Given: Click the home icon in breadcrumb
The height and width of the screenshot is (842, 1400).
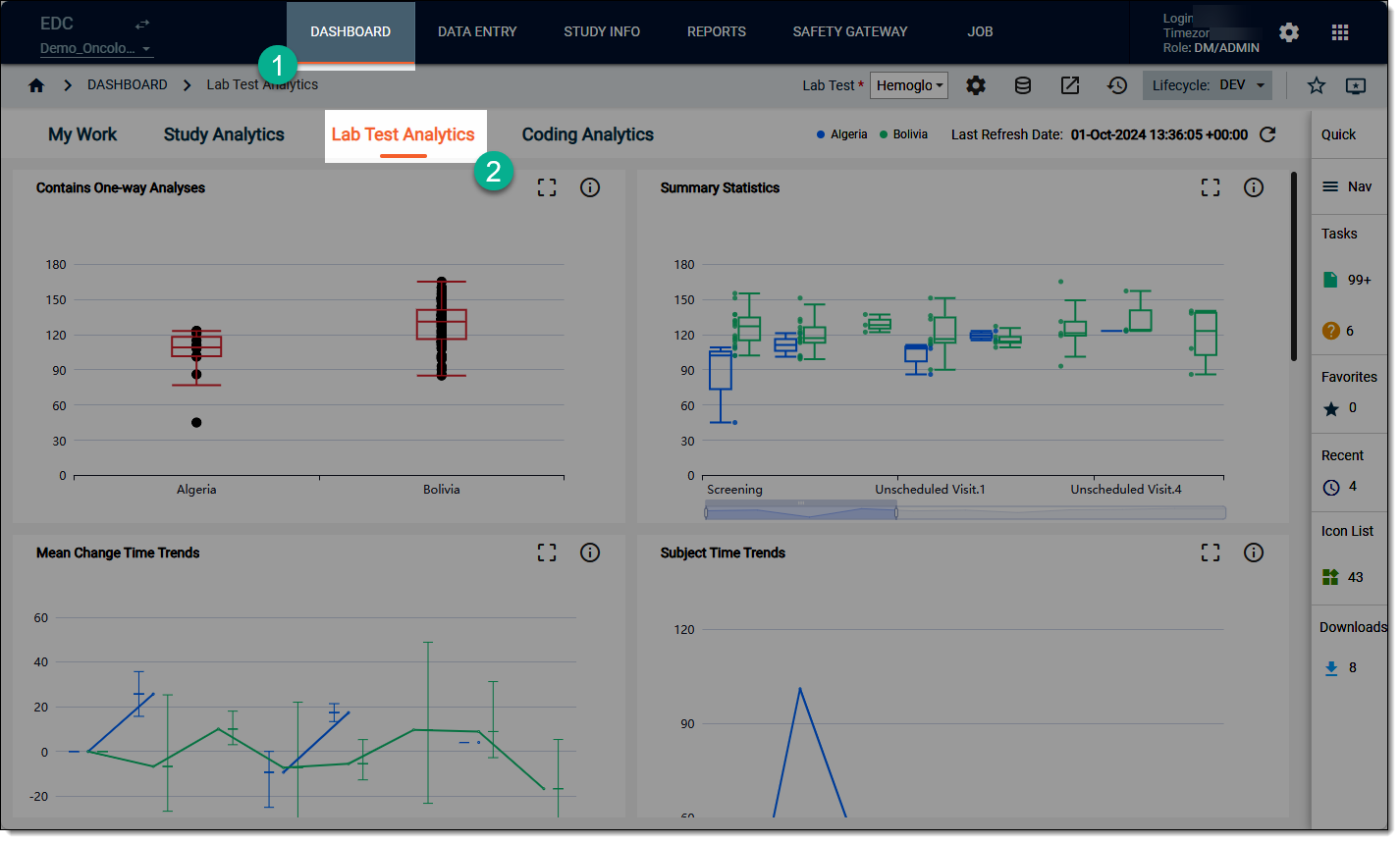Looking at the screenshot, I should coord(36,85).
